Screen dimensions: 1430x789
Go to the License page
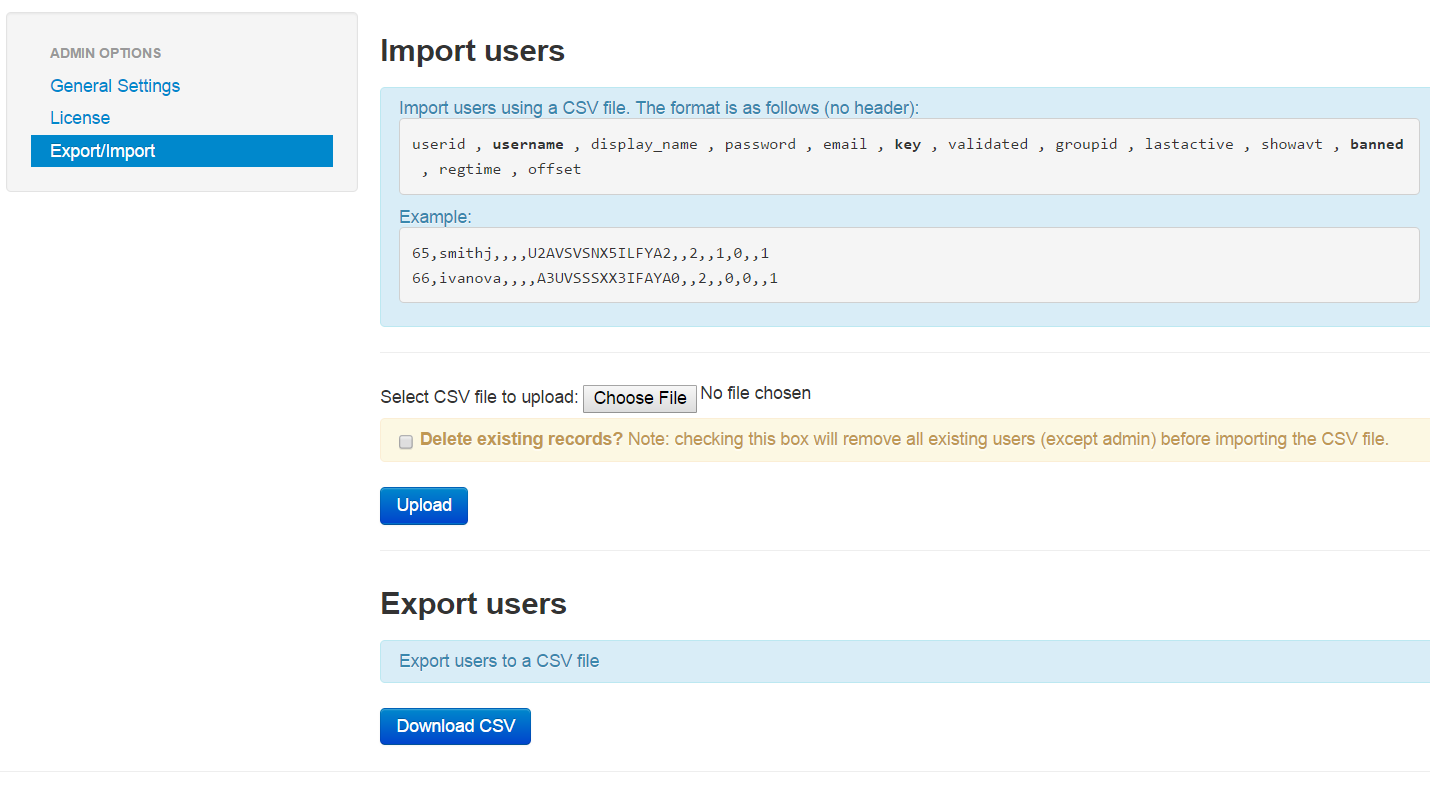(80, 118)
